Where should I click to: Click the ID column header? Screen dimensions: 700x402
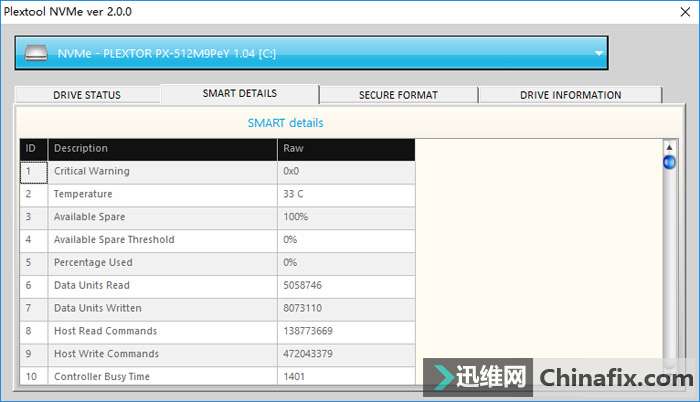pyautogui.click(x=33, y=149)
